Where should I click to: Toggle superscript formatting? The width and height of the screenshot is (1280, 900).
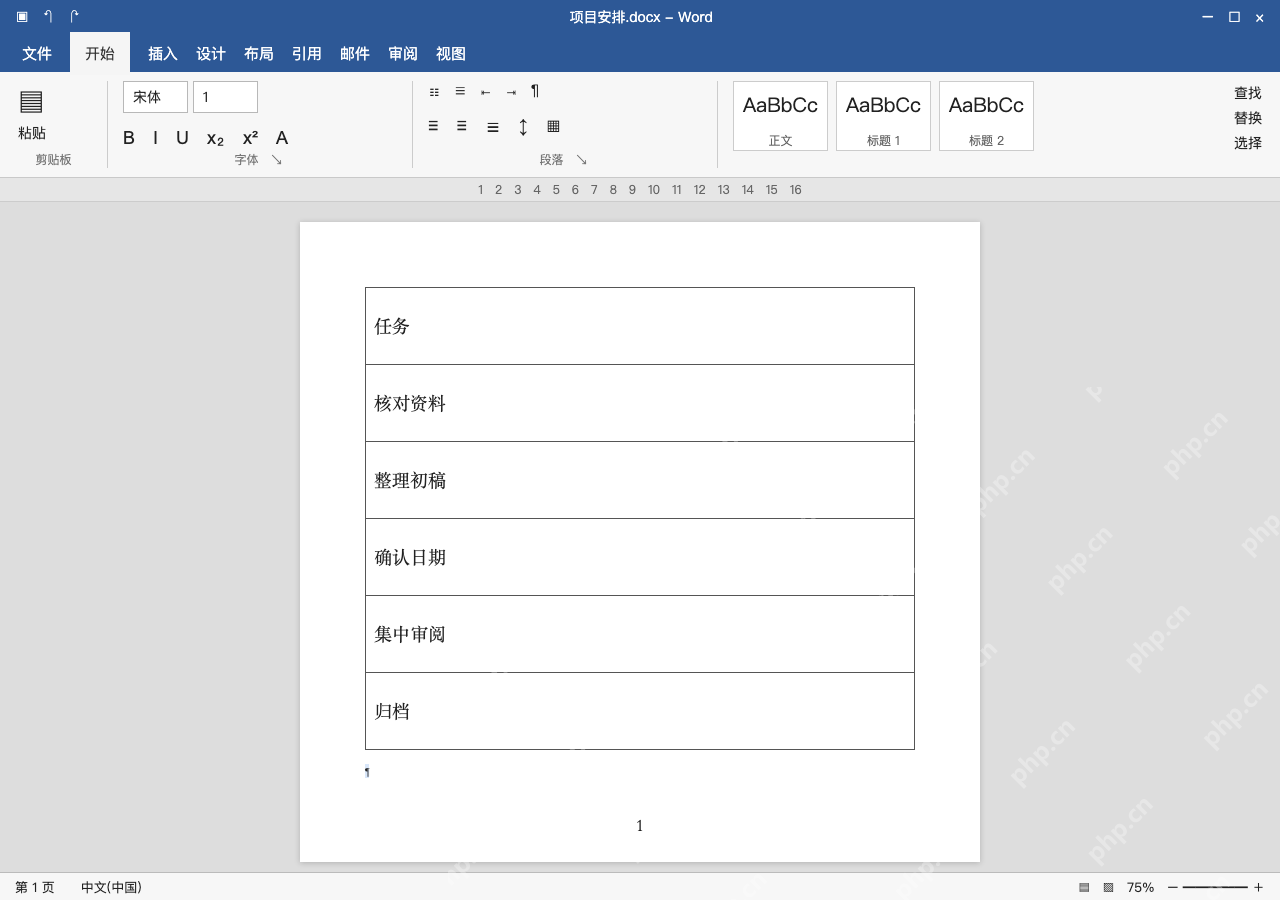[x=250, y=138]
